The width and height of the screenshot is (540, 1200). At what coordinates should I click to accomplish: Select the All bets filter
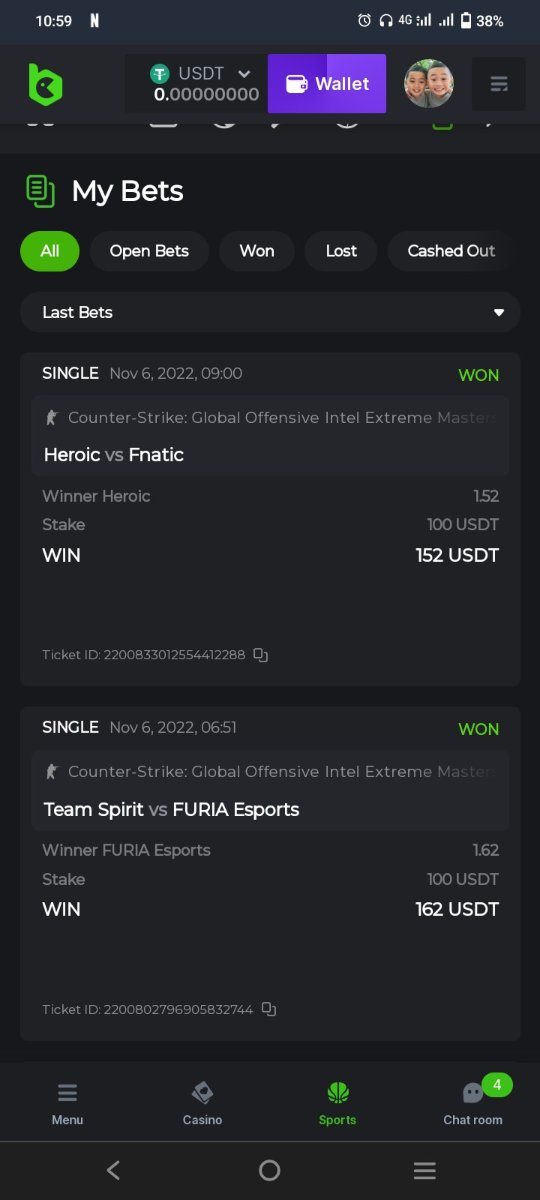coord(49,251)
